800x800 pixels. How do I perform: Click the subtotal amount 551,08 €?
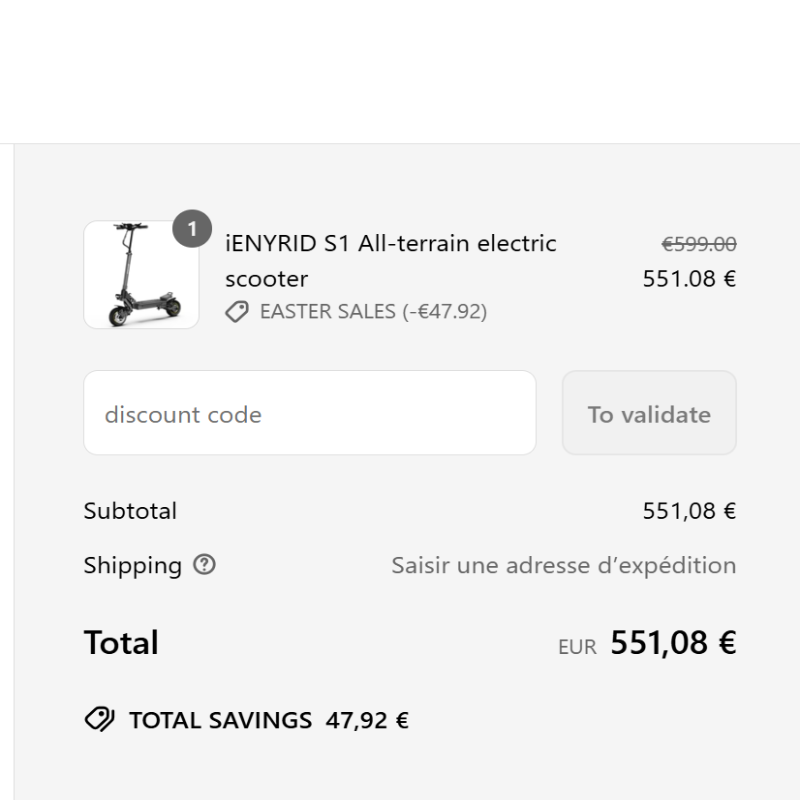pyautogui.click(x=689, y=511)
